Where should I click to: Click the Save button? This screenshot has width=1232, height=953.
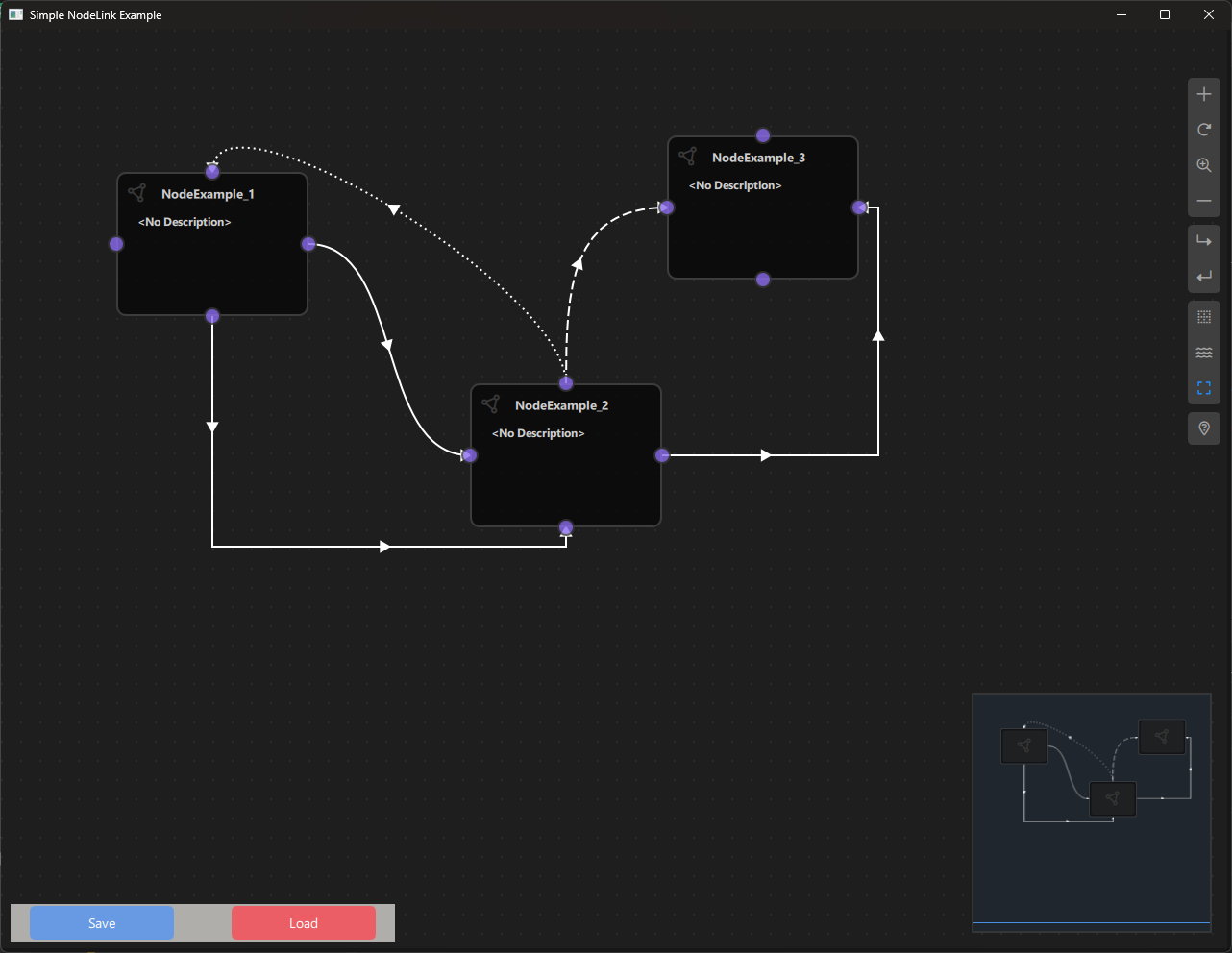(x=101, y=922)
